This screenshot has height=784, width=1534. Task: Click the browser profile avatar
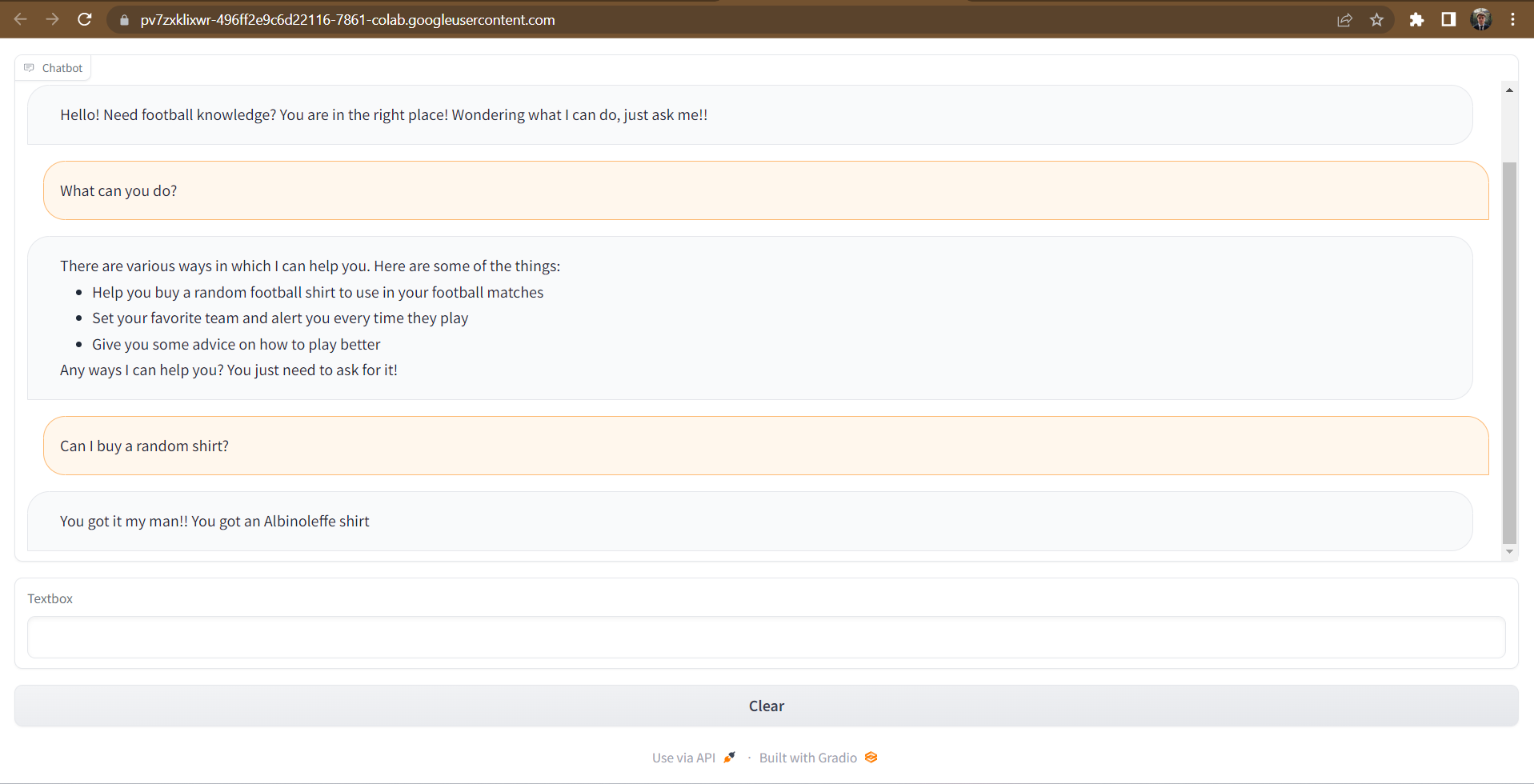(x=1480, y=19)
